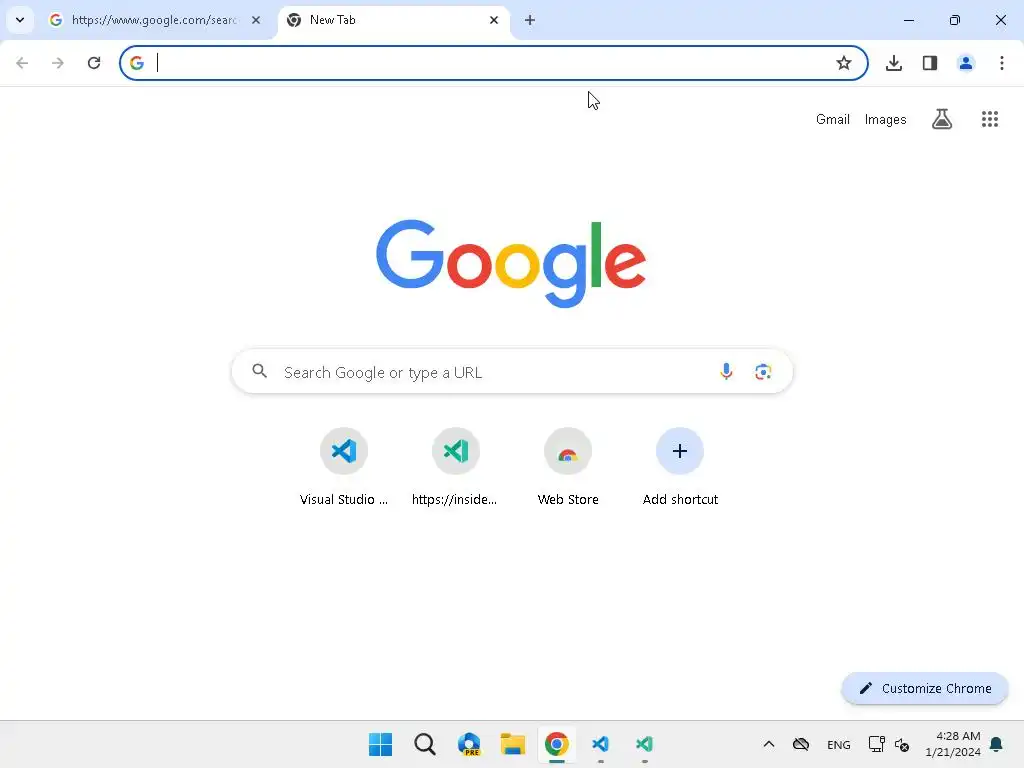Open the clock showing 4:28 AM

tap(953, 744)
